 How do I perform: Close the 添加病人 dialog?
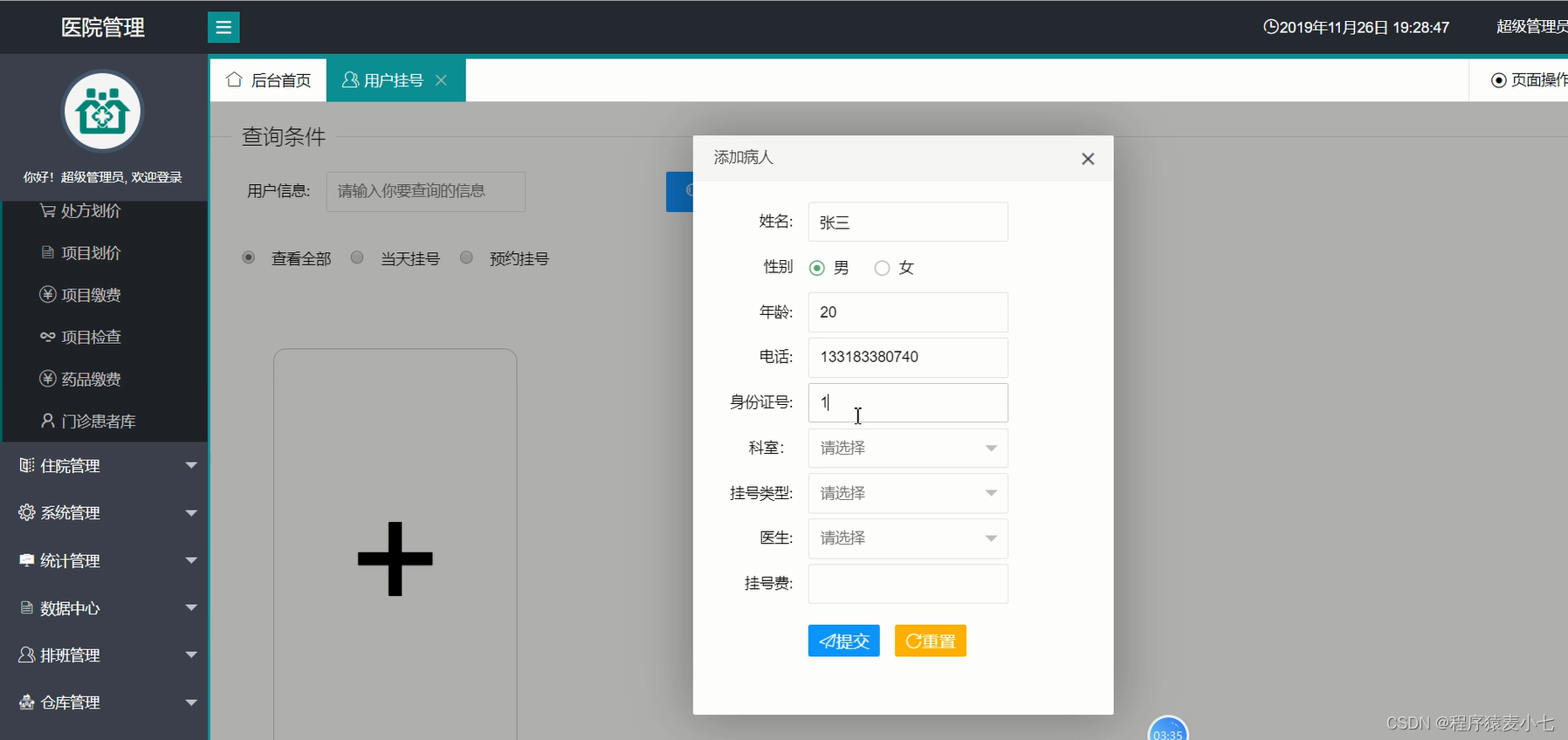pyautogui.click(x=1088, y=159)
